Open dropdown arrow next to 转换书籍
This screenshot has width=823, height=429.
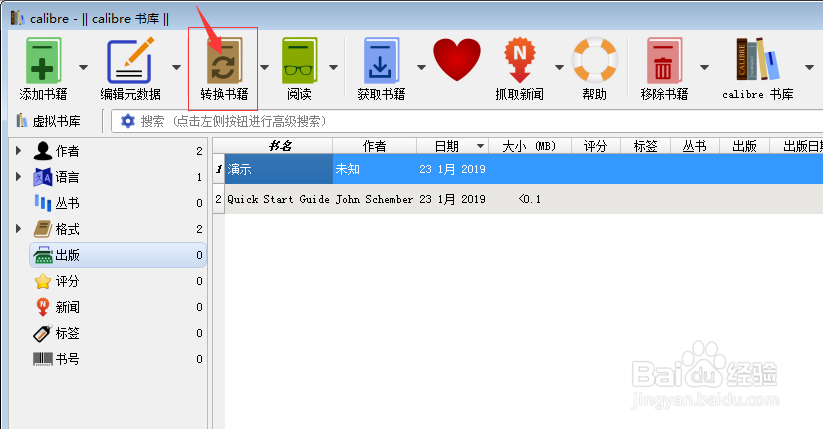(x=265, y=67)
